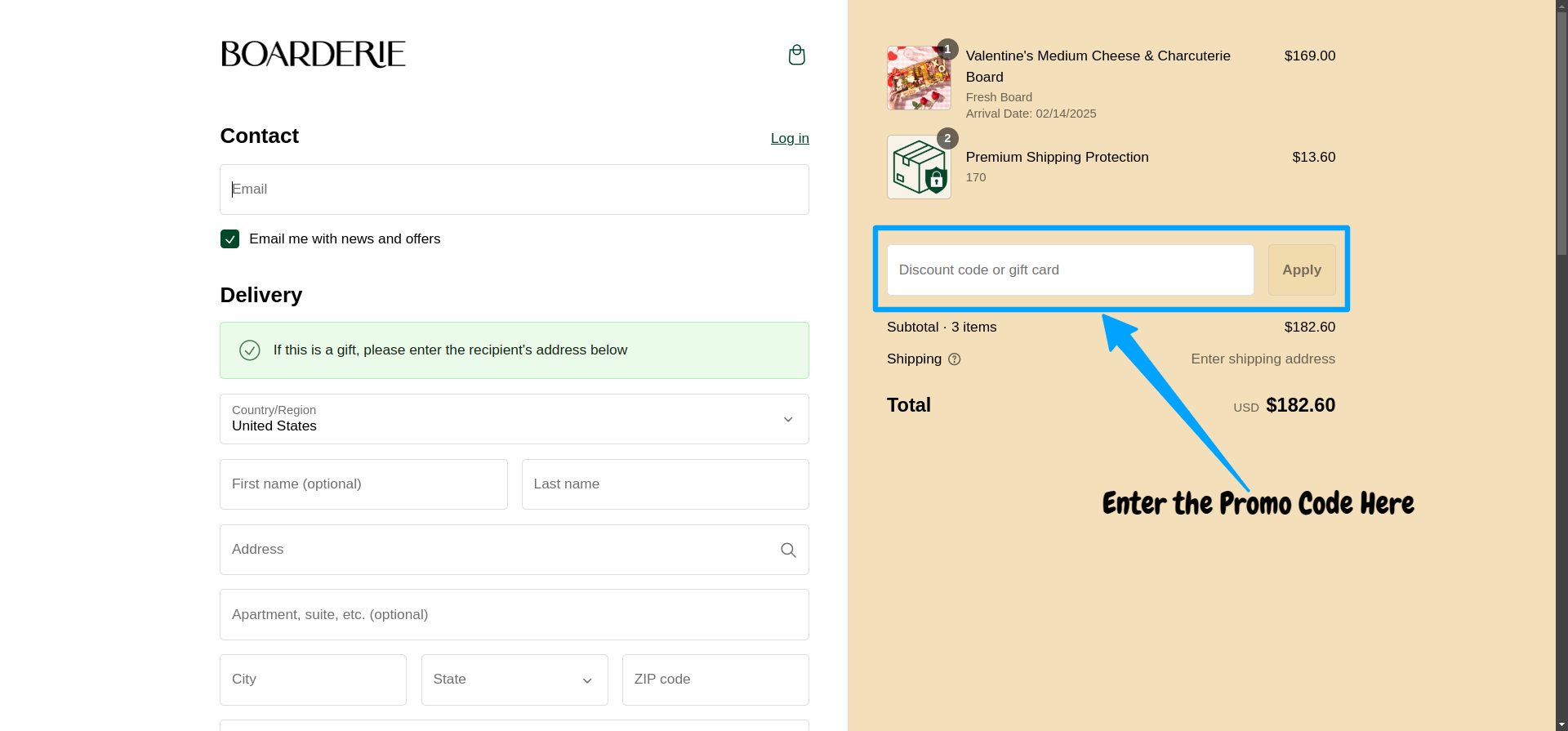
Task: Click the address search magnifier icon
Action: (x=788, y=550)
